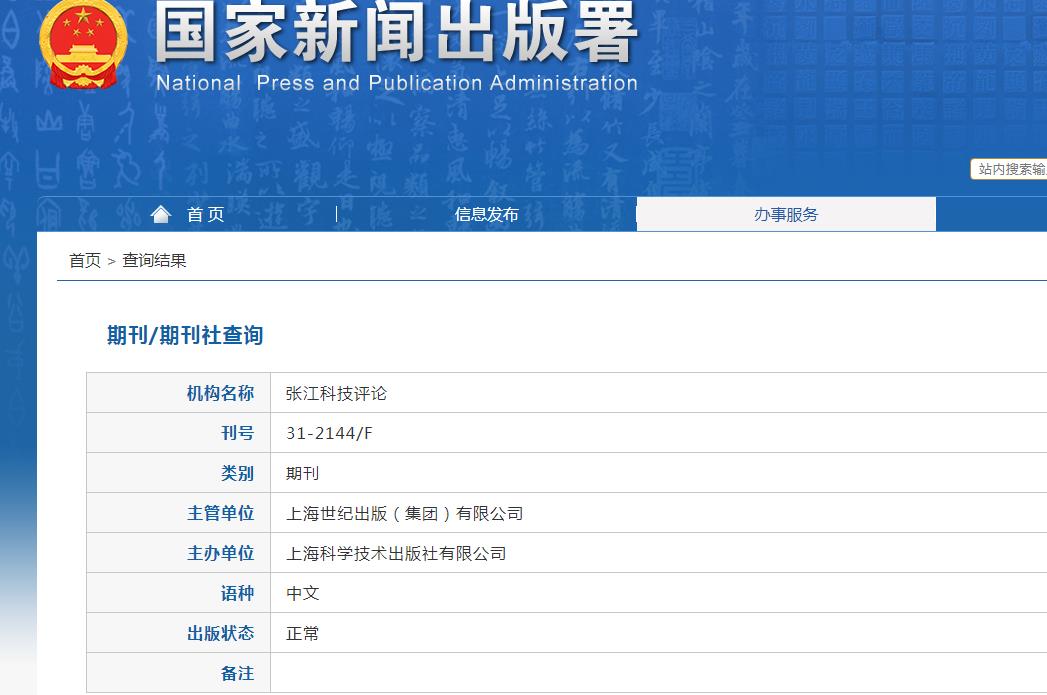This screenshot has height=695, width=1047.
Task: Click the national emblem logo
Action: point(83,45)
